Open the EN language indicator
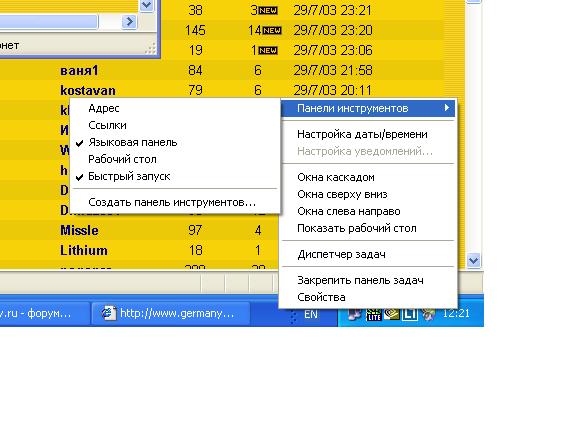 [x=311, y=314]
